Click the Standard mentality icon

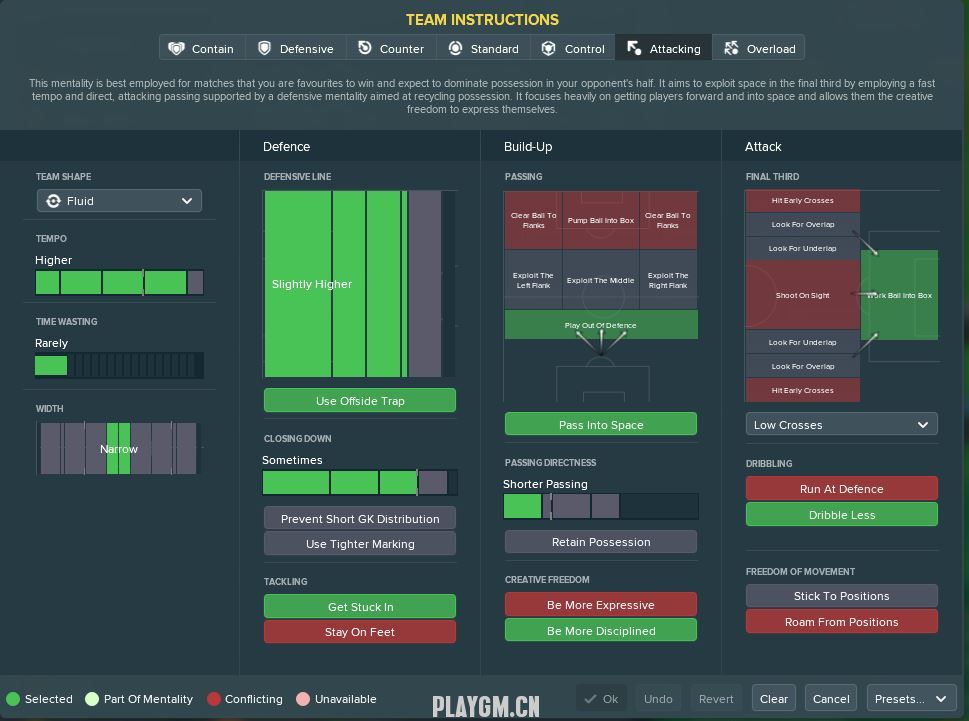[455, 48]
